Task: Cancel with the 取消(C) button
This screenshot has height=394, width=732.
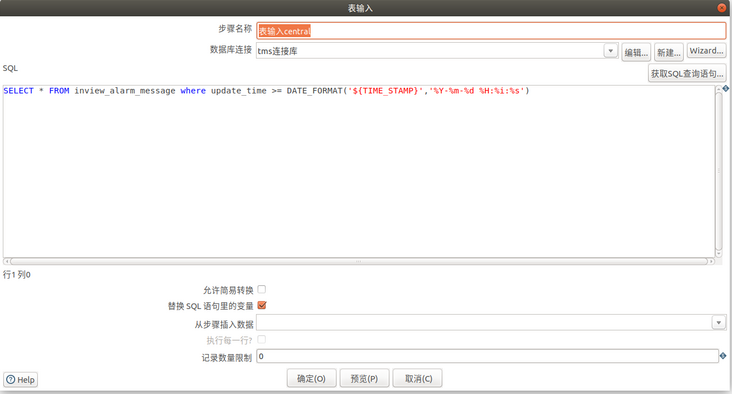Action: pos(418,378)
